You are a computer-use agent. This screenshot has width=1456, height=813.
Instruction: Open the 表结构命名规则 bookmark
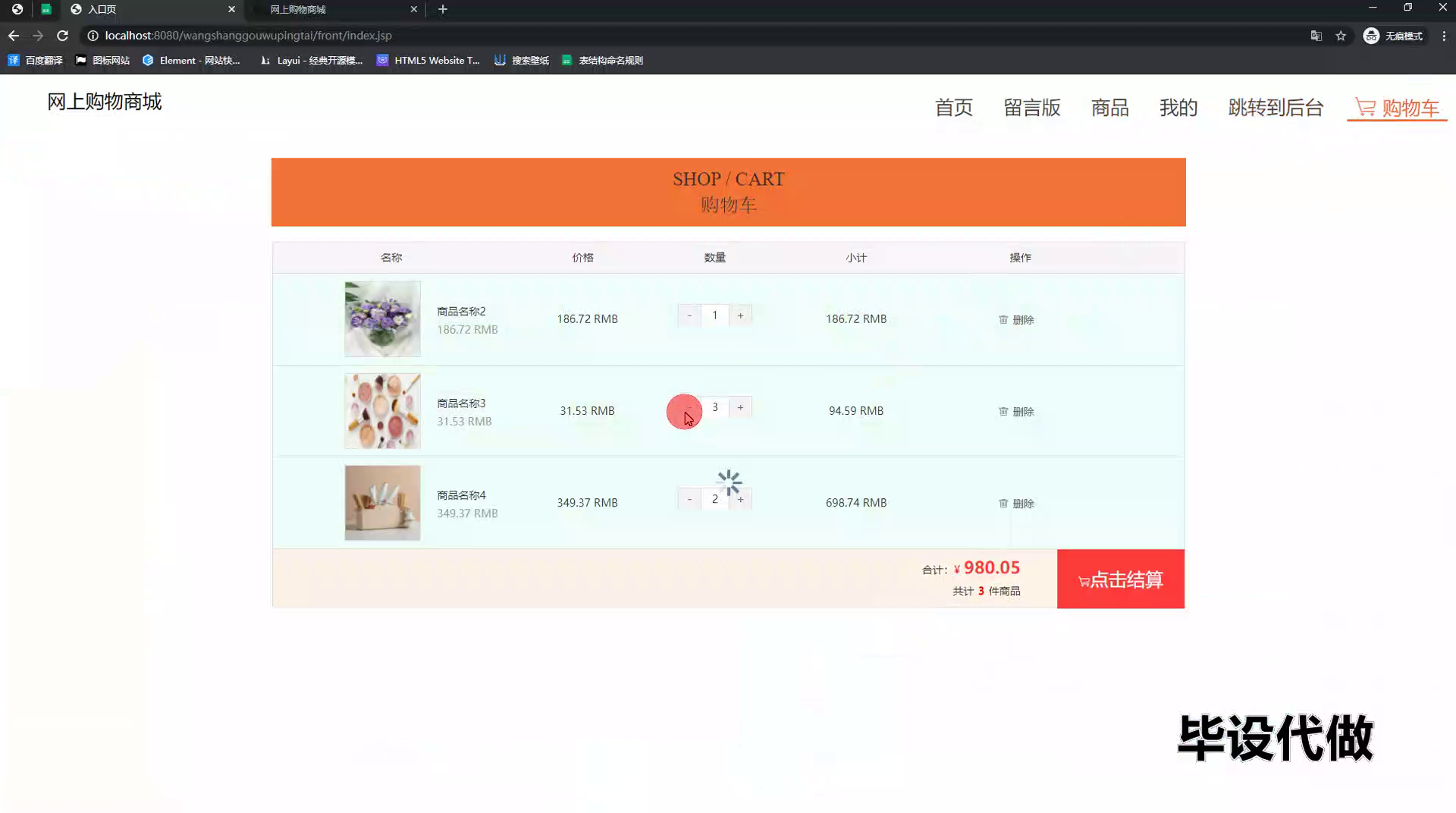[x=602, y=61]
